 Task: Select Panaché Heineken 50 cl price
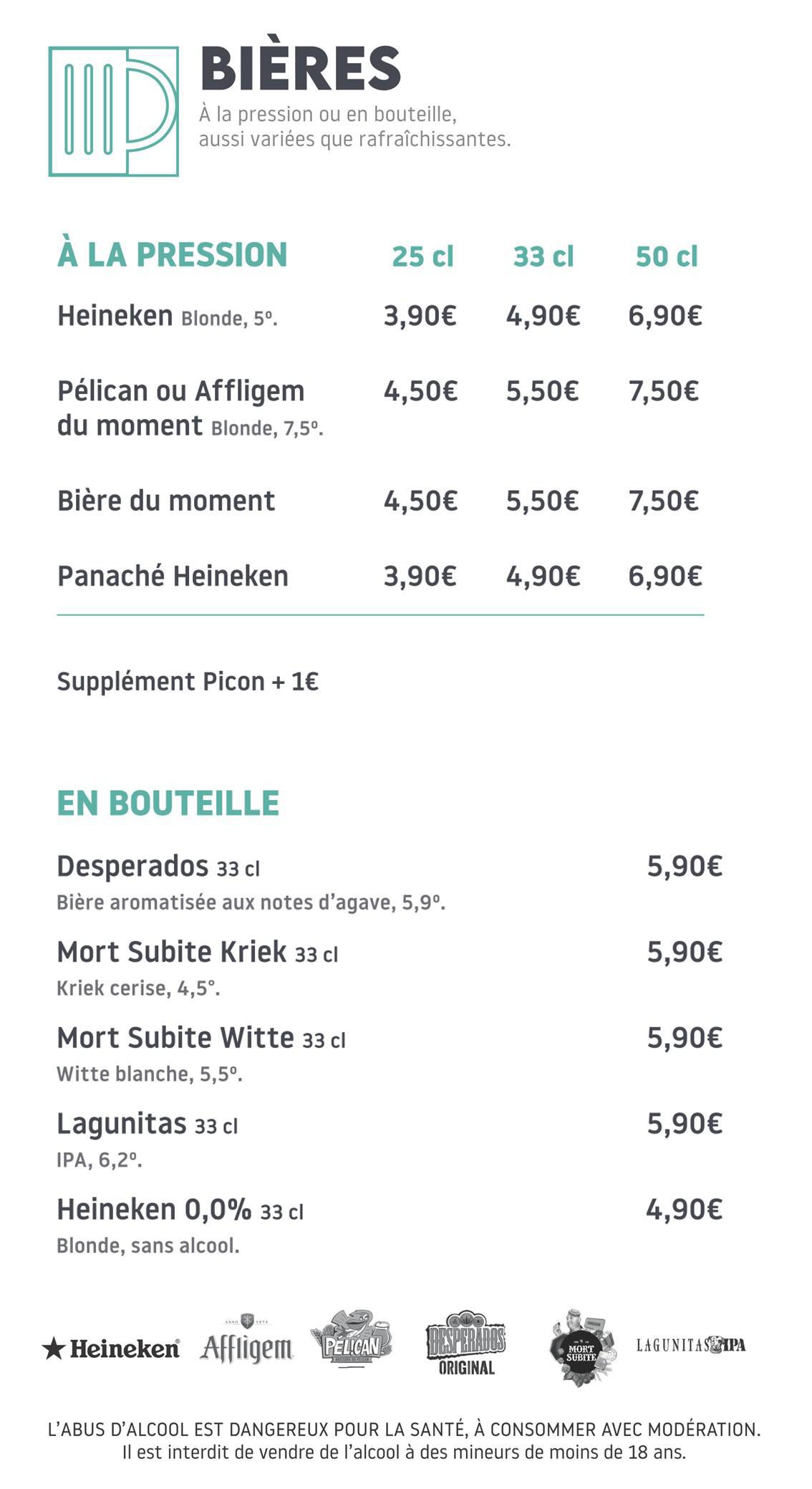pyautogui.click(x=665, y=576)
